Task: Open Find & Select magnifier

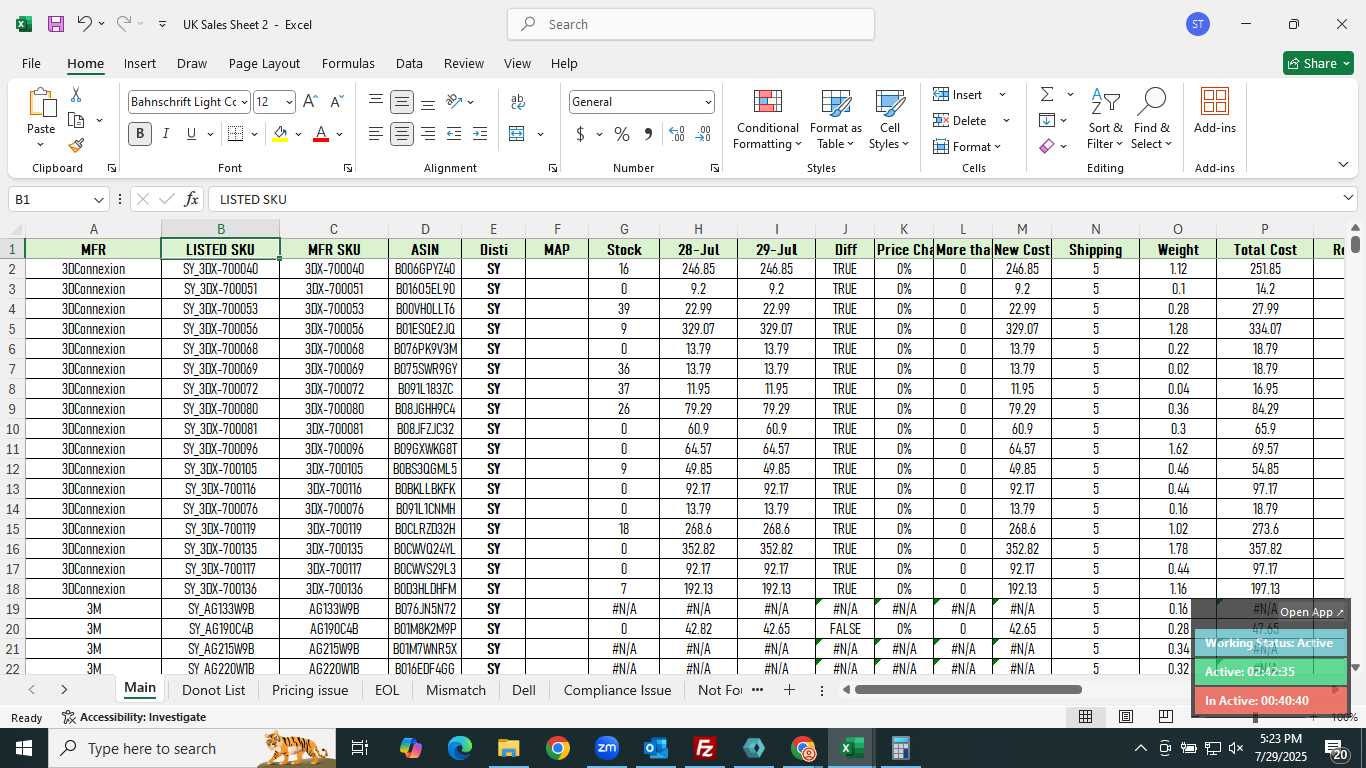Action: [x=1151, y=119]
